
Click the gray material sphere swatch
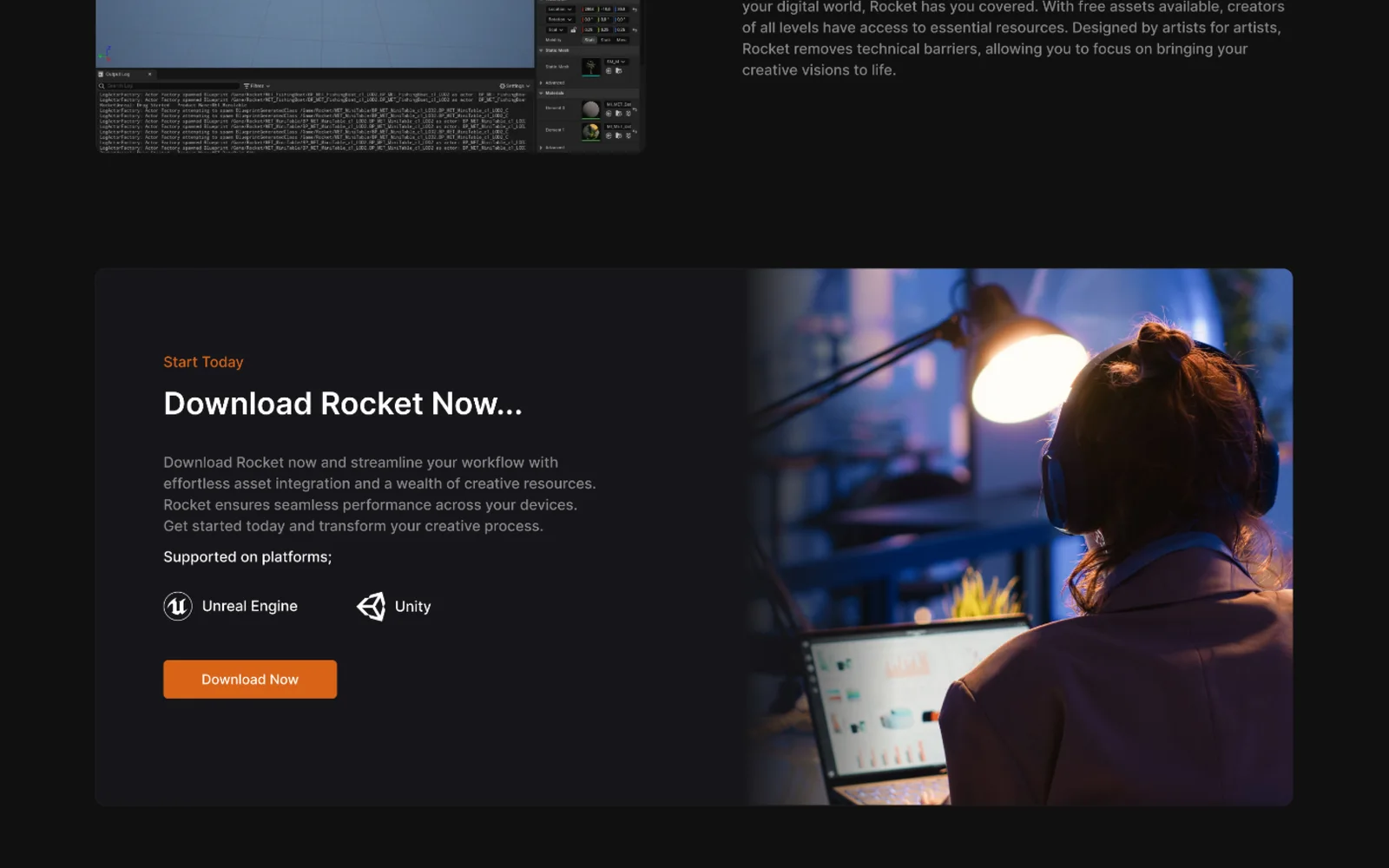[x=590, y=108]
